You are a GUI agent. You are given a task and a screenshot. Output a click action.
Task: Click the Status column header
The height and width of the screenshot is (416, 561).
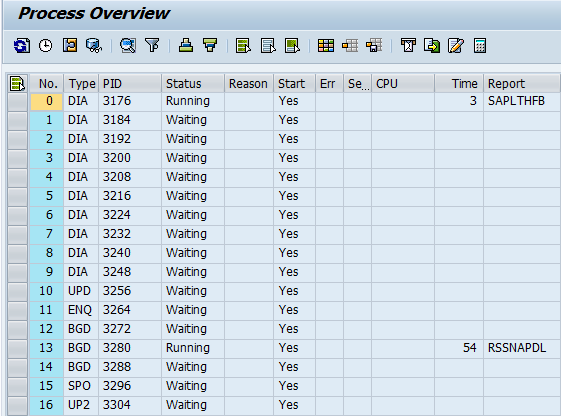[193, 83]
